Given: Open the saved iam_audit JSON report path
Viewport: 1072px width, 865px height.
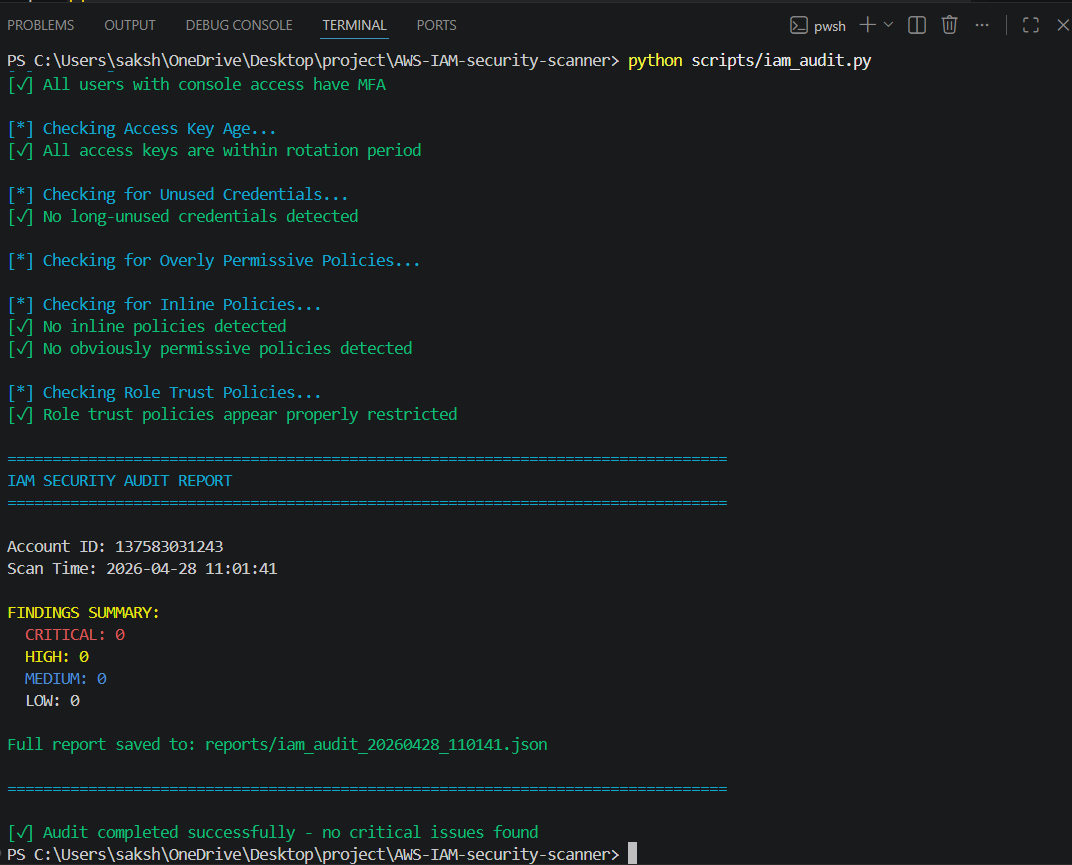Looking at the screenshot, I should point(376,745).
